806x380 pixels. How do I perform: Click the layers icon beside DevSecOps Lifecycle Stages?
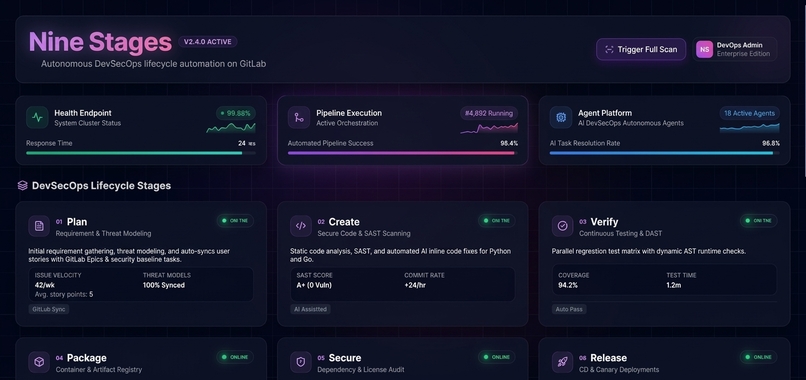(x=23, y=186)
